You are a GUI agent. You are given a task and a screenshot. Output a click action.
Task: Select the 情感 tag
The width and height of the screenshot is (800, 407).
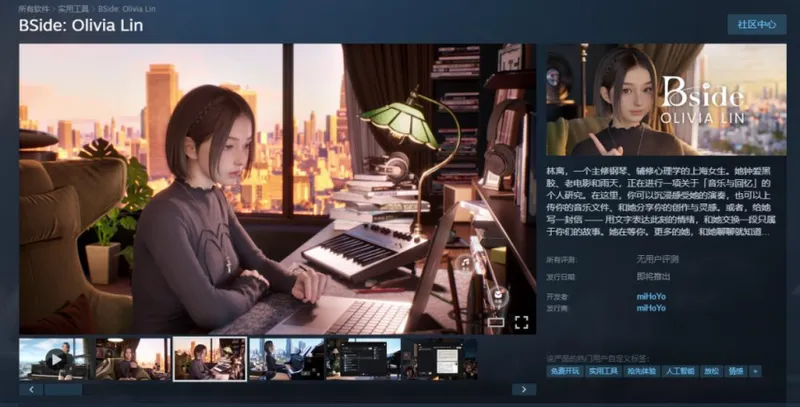point(736,371)
